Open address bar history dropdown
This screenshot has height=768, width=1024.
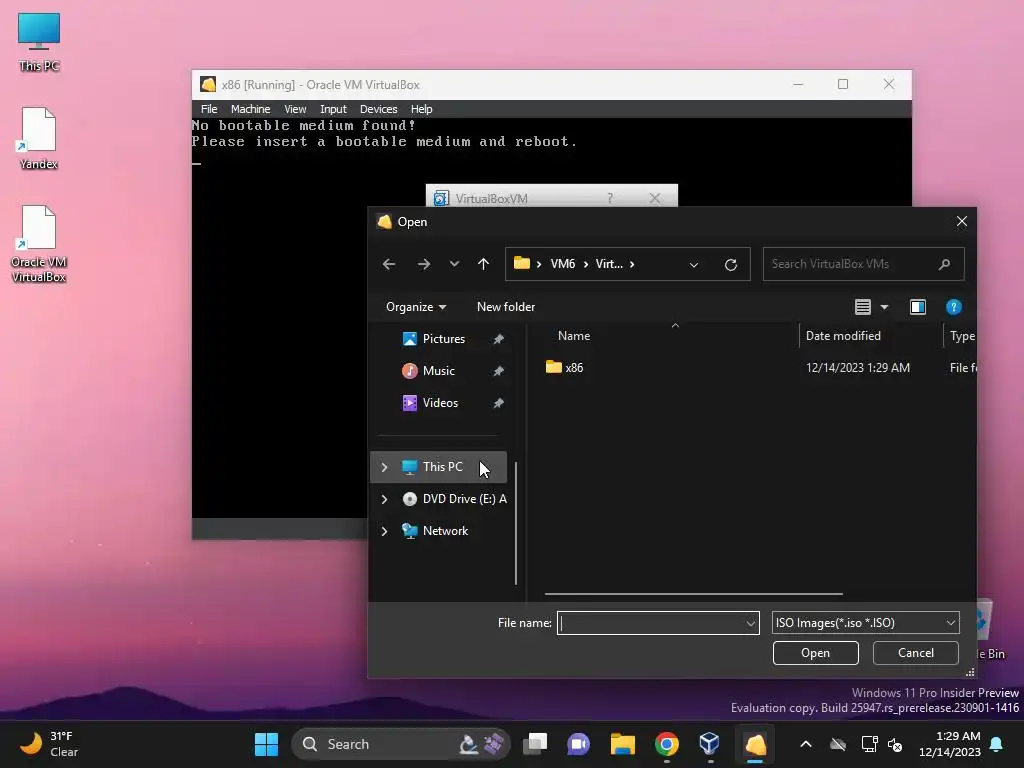(694, 264)
